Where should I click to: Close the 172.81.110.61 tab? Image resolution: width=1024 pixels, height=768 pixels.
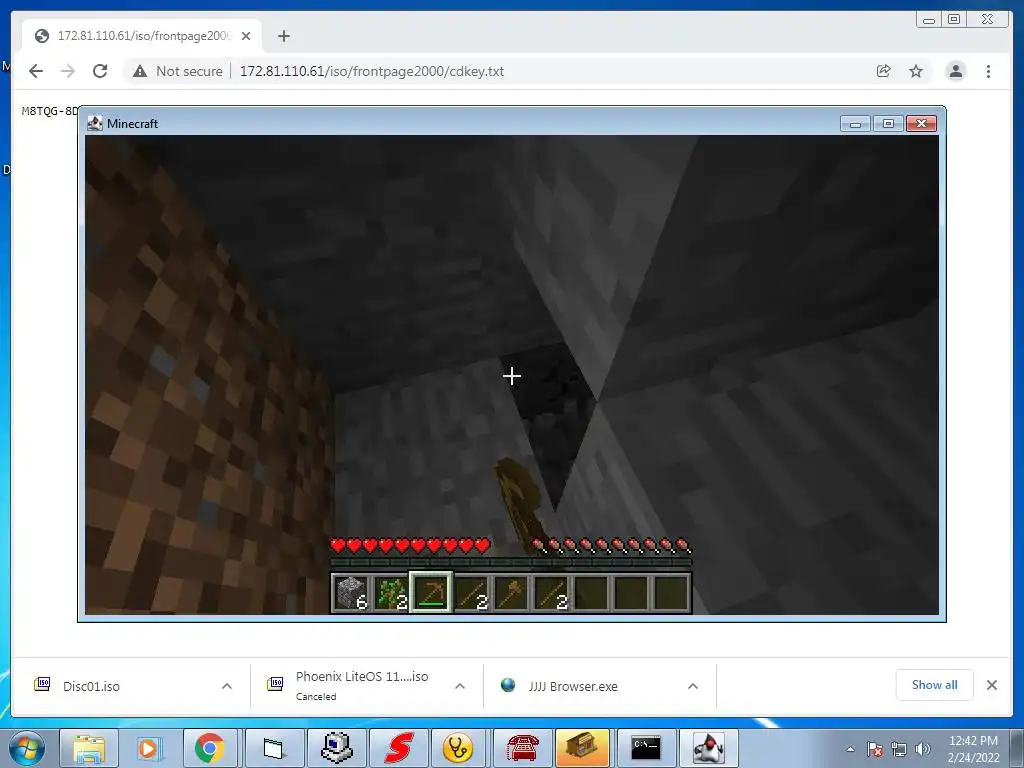pos(246,36)
